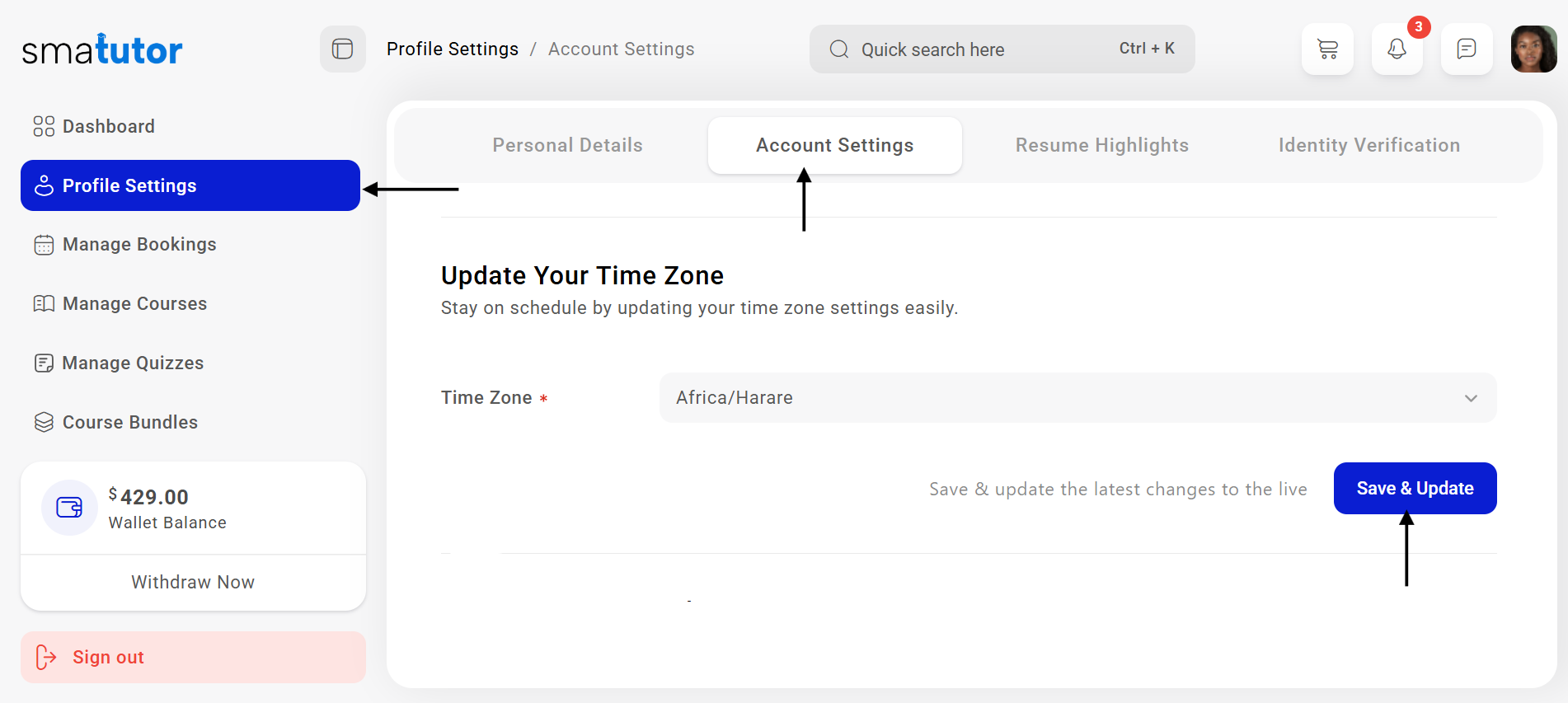1568x703 pixels.
Task: Go to Dashboard in the sidebar
Action: [108, 126]
